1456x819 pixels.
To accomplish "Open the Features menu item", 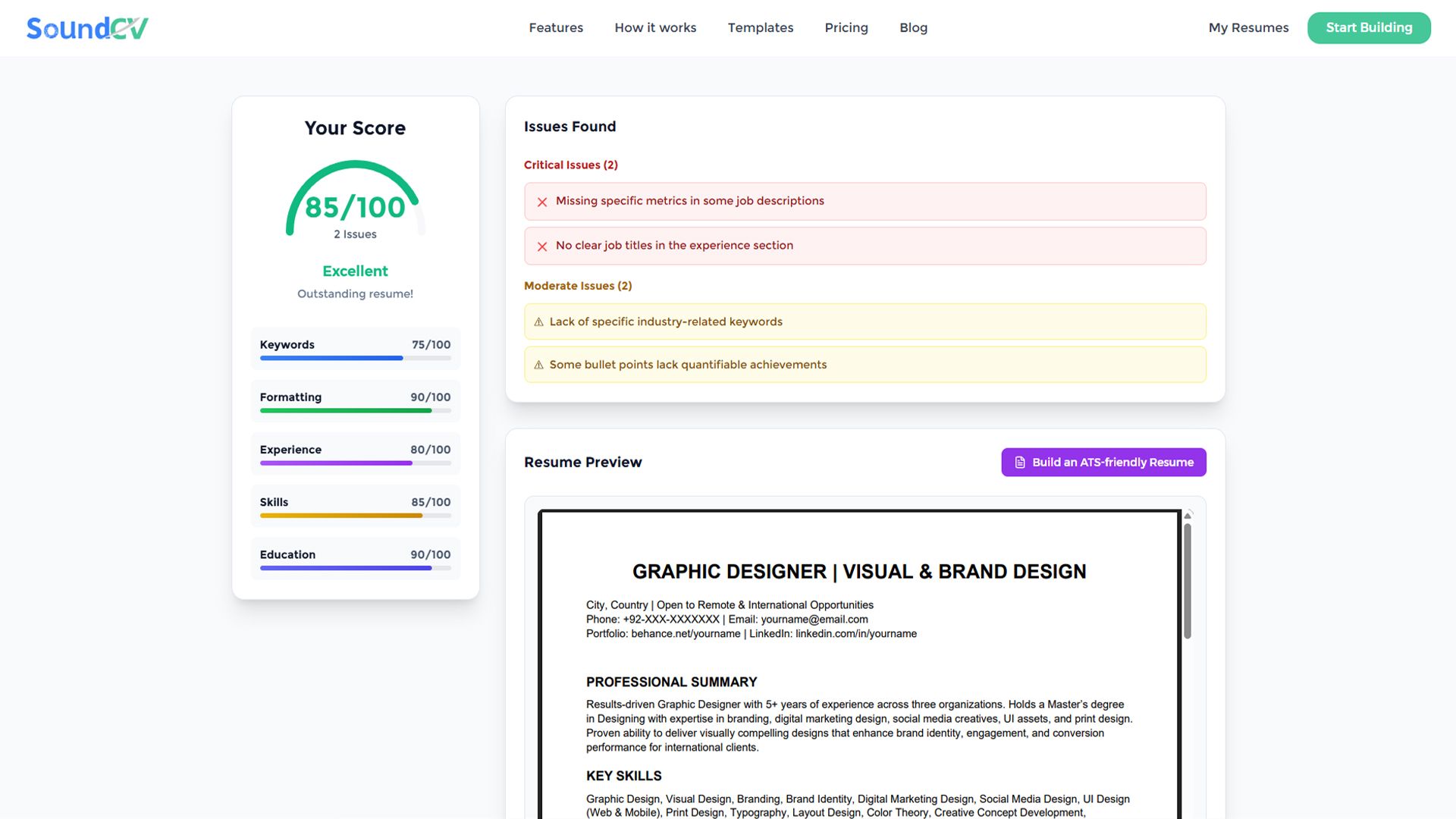I will click(556, 28).
